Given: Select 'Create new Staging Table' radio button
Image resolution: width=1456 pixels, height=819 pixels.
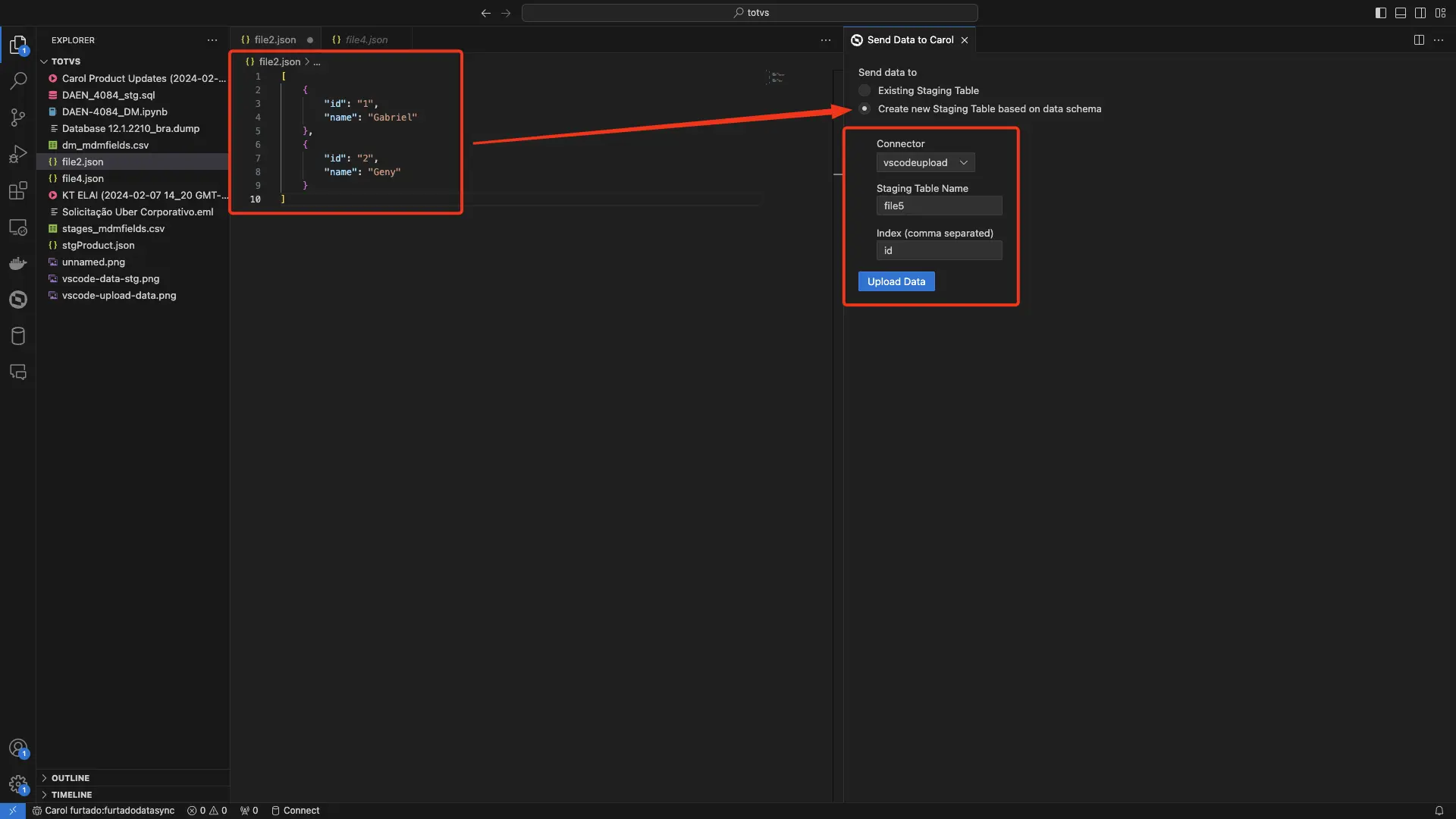Looking at the screenshot, I should click(865, 108).
